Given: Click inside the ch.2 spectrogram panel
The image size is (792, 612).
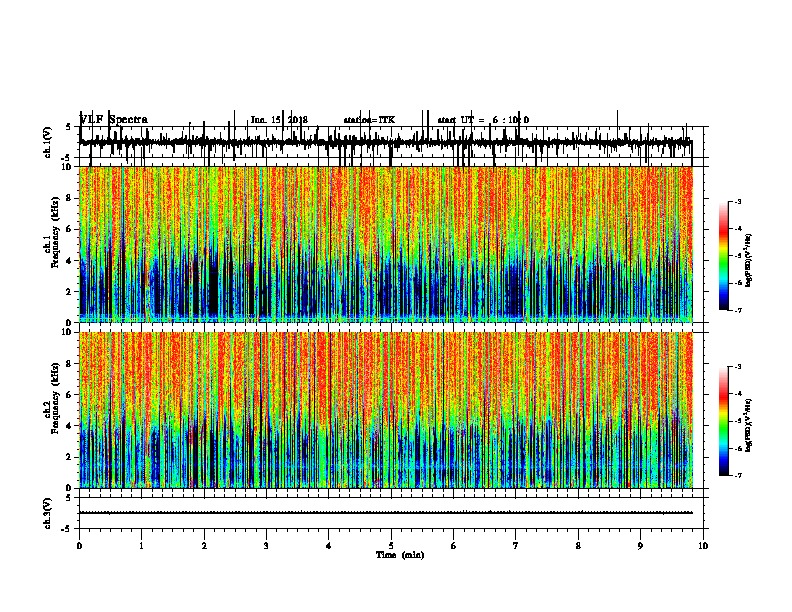Looking at the screenshot, I should pos(386,410).
